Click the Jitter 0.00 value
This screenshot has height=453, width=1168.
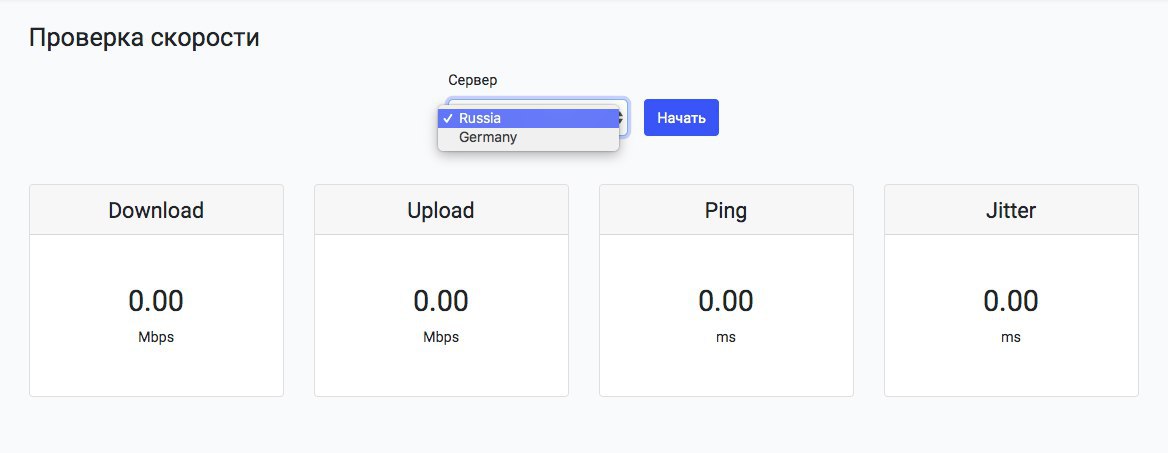(1011, 300)
